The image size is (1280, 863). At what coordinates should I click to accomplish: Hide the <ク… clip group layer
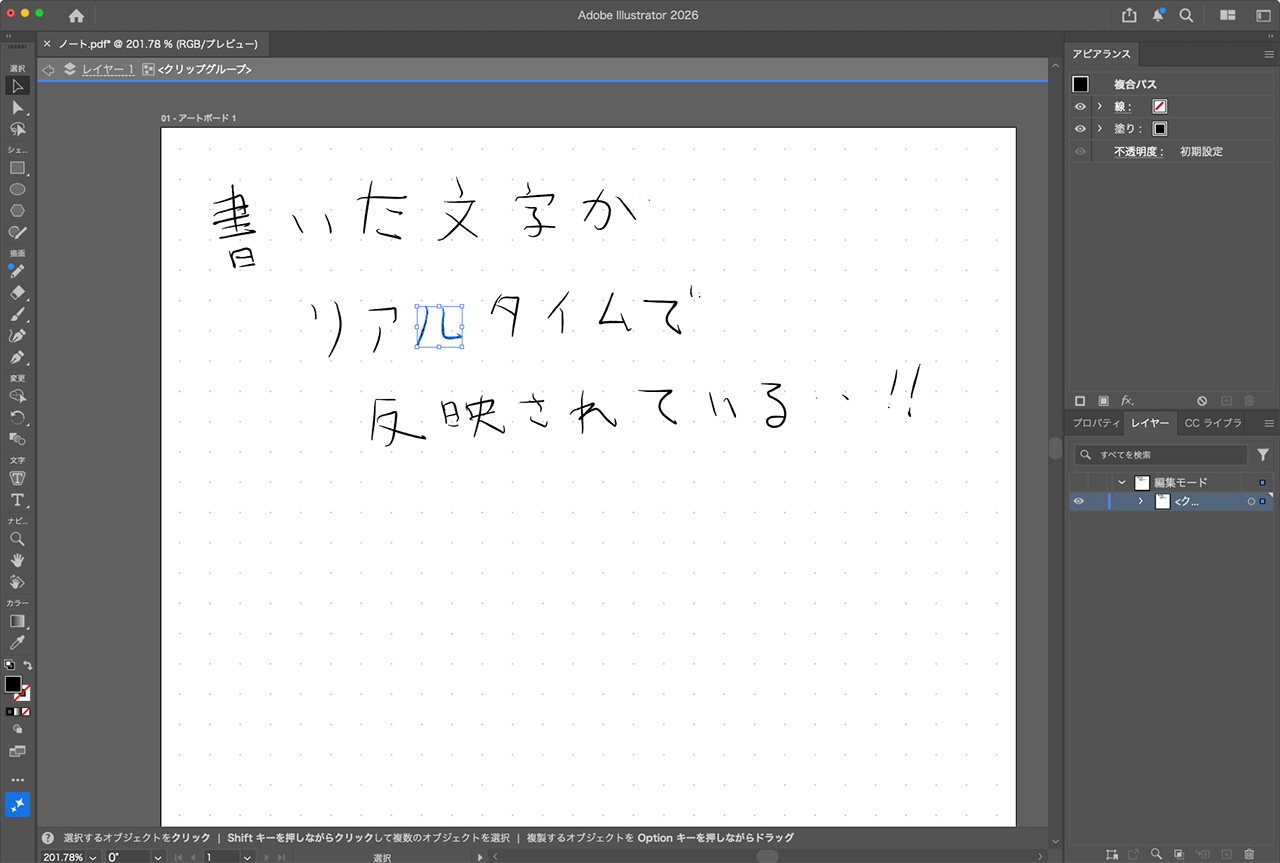coord(1079,502)
